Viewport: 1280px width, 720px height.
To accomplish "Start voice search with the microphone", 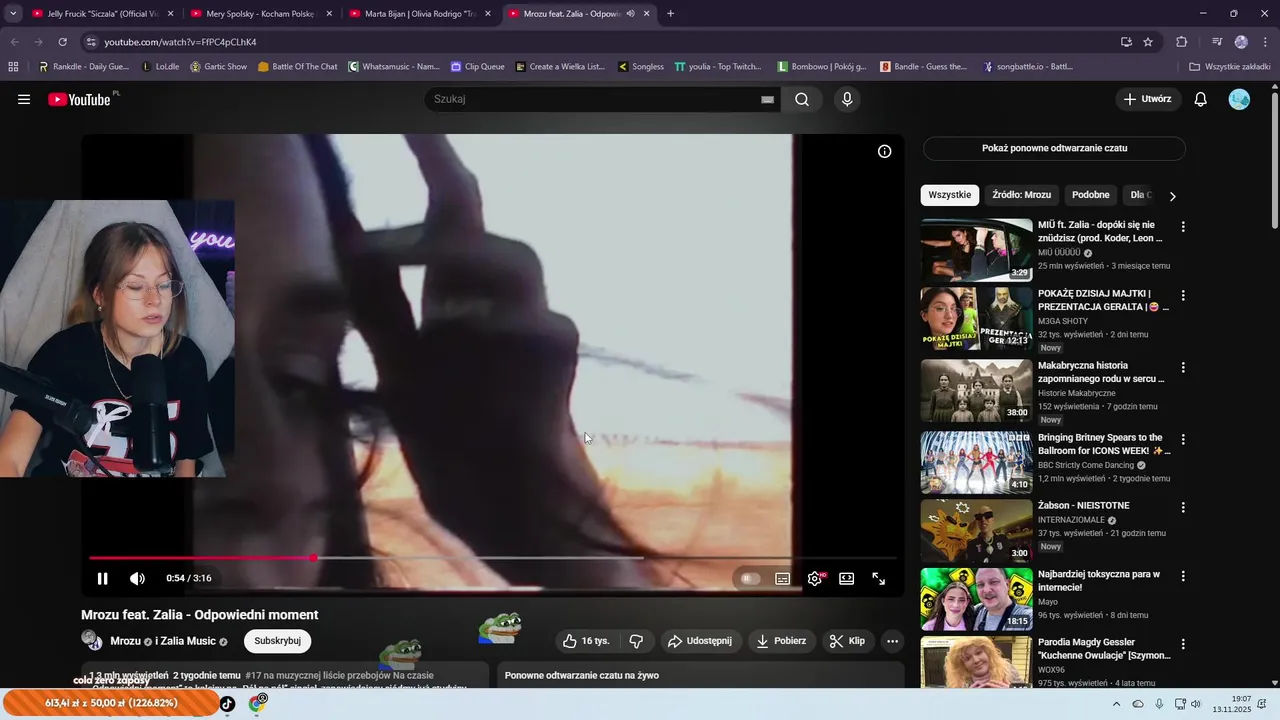I will coord(847,99).
